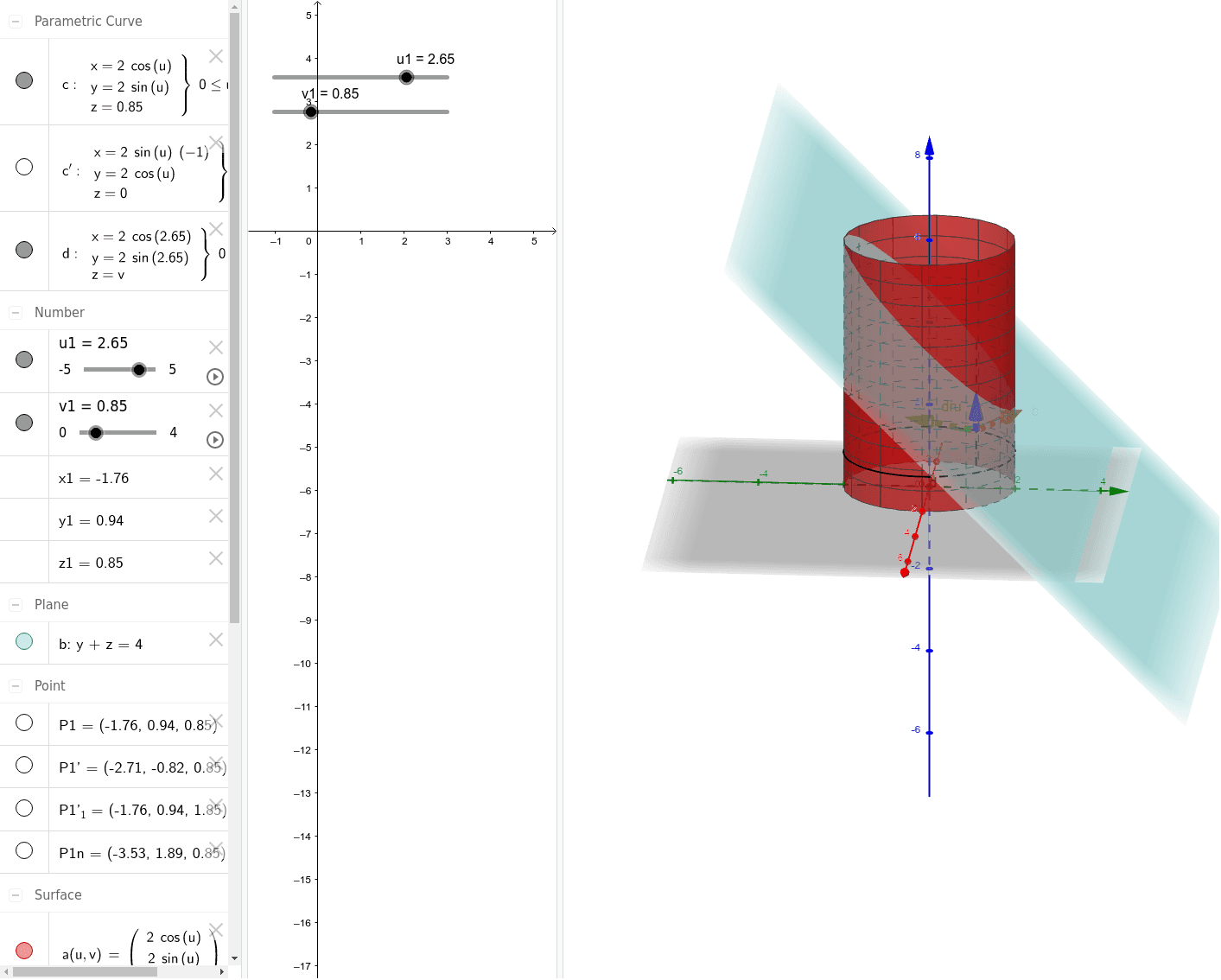This screenshot has height=980, width=1221.
Task: Toggle visibility of curve c
Action: click(x=24, y=80)
